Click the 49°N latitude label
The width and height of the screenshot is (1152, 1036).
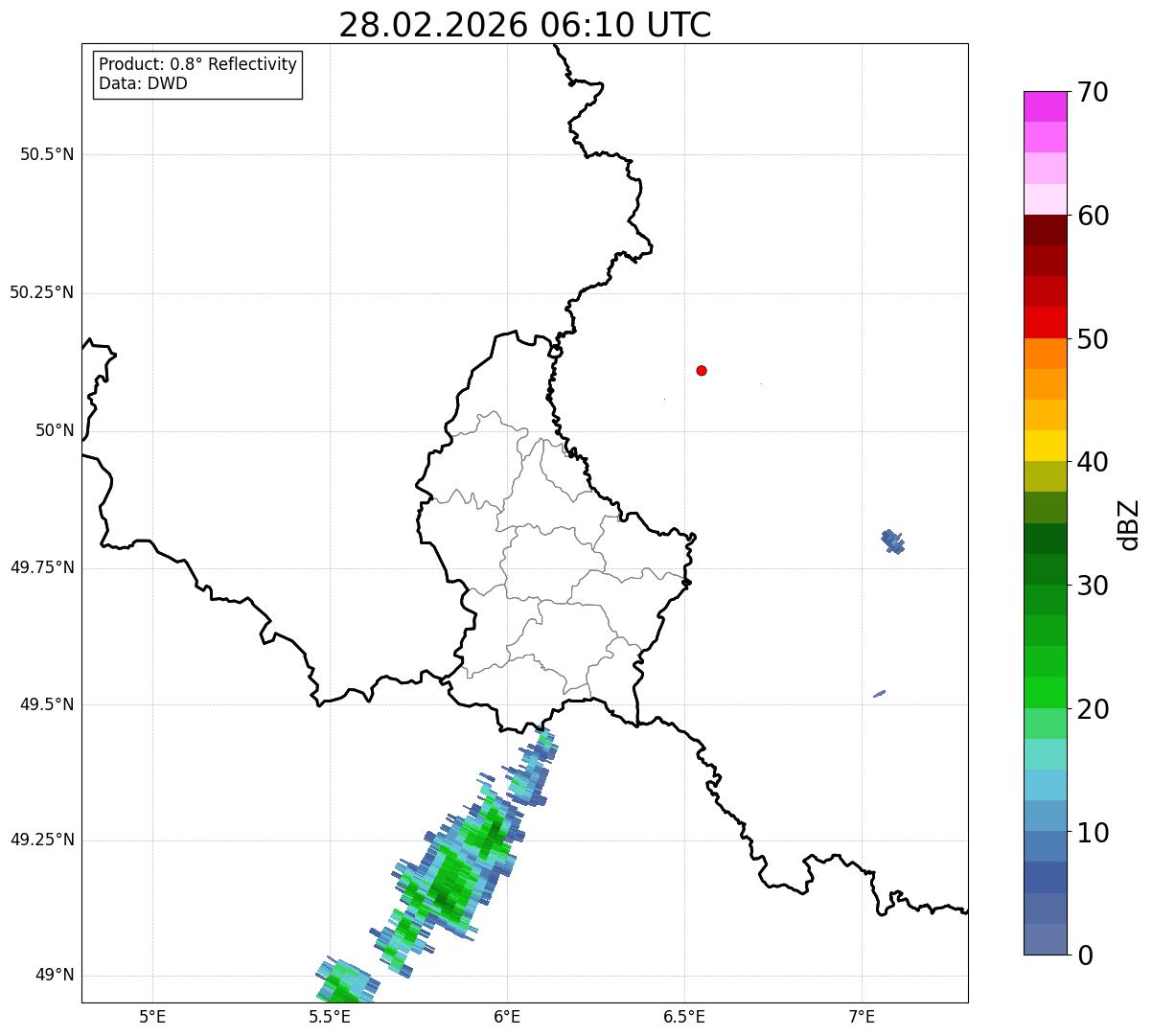(55, 976)
